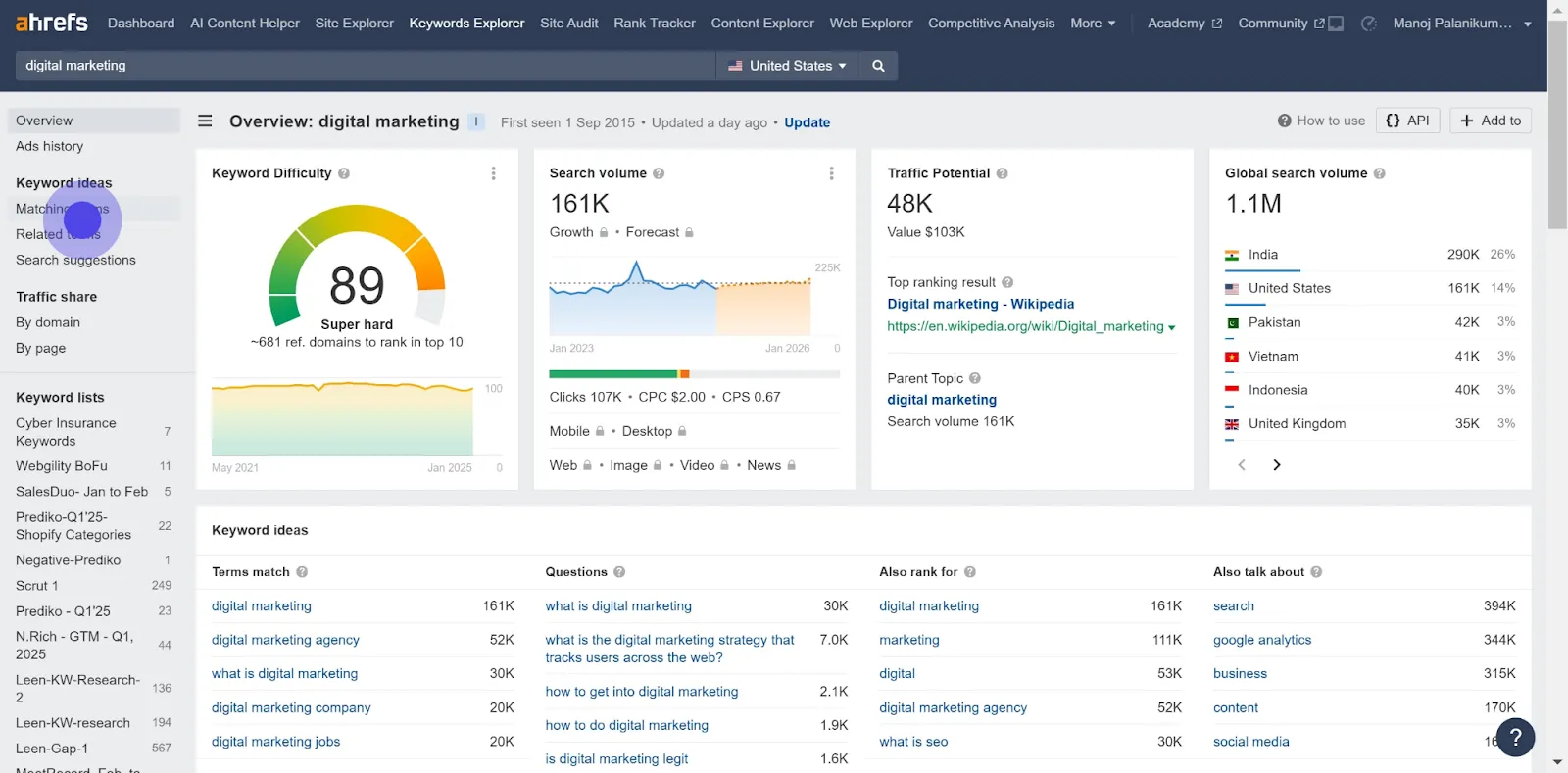Click the clock icon in top bar
The height and width of the screenshot is (773, 1568).
[x=1369, y=24]
